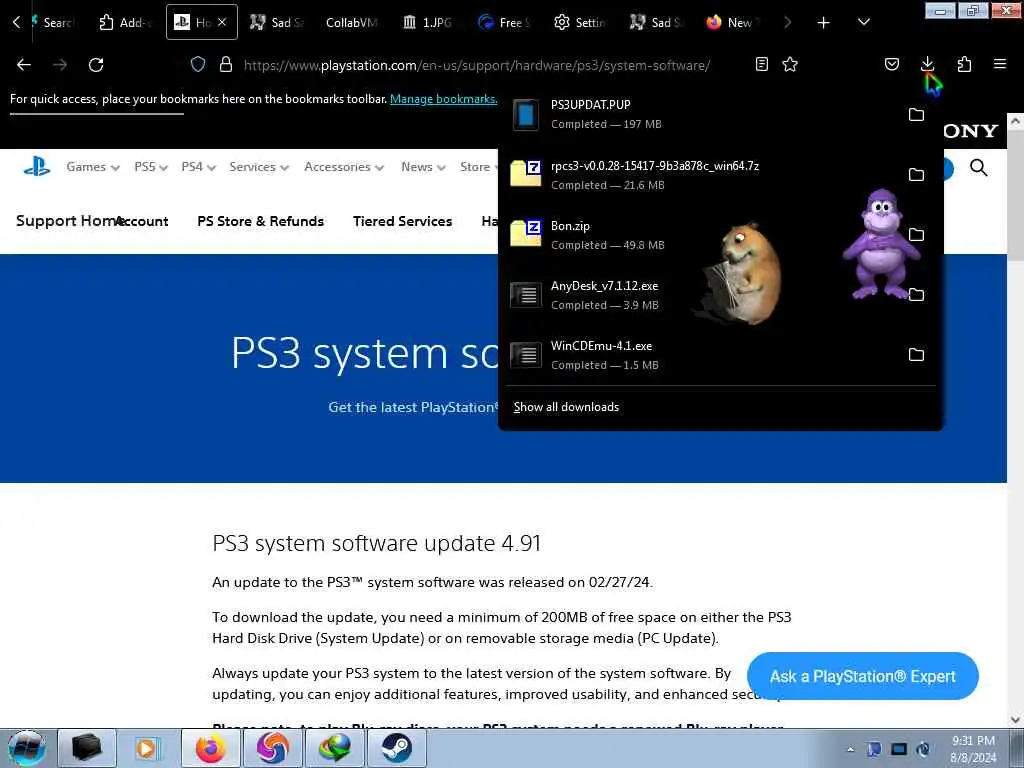Open the PS3UPDAT.PUP download entry
The image size is (1024, 768).
click(x=702, y=115)
